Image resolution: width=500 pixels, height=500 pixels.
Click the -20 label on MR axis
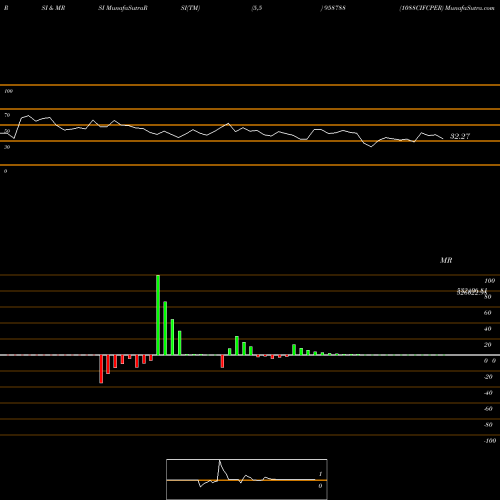point(488,377)
